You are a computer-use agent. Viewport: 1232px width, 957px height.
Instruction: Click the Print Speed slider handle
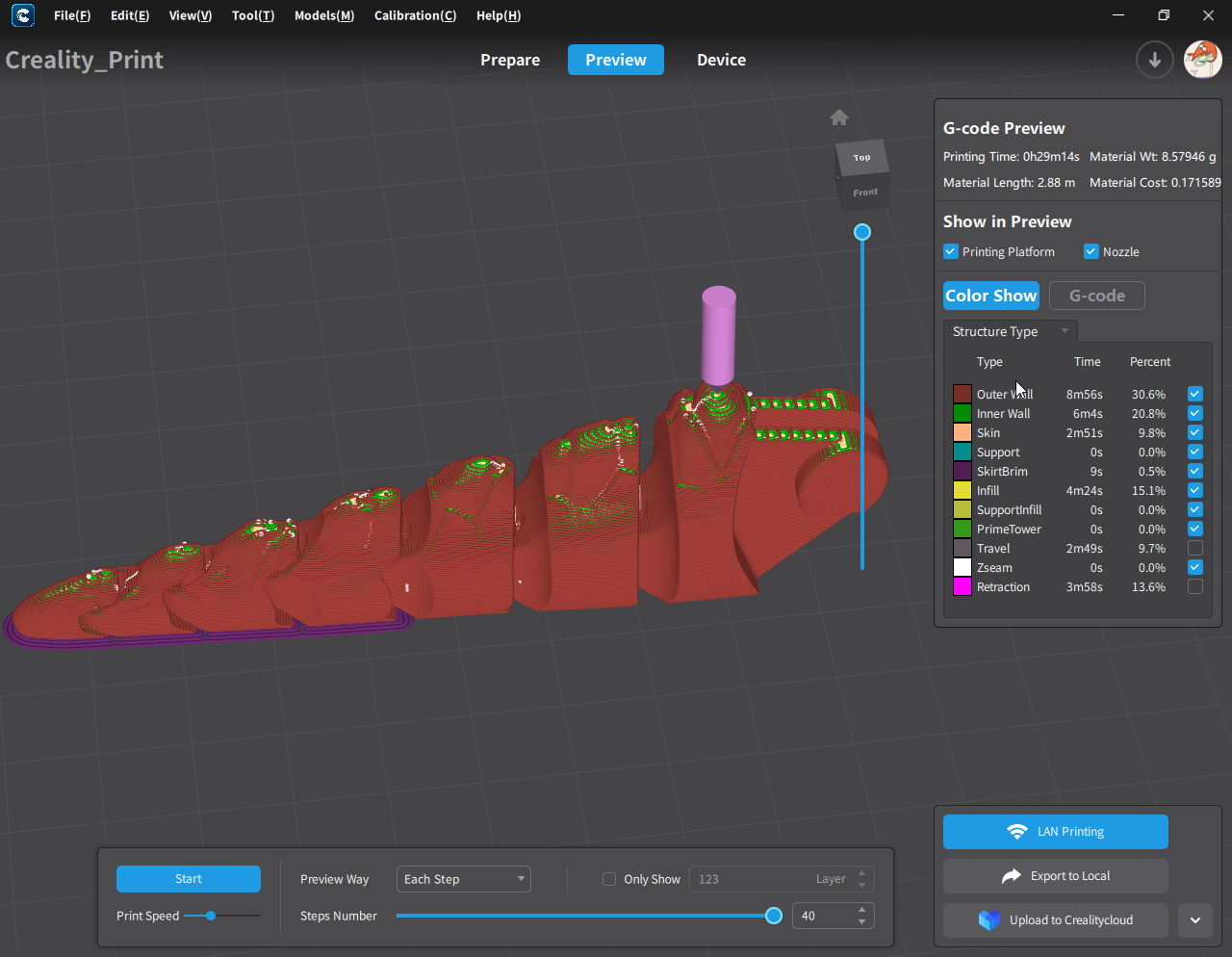[211, 916]
